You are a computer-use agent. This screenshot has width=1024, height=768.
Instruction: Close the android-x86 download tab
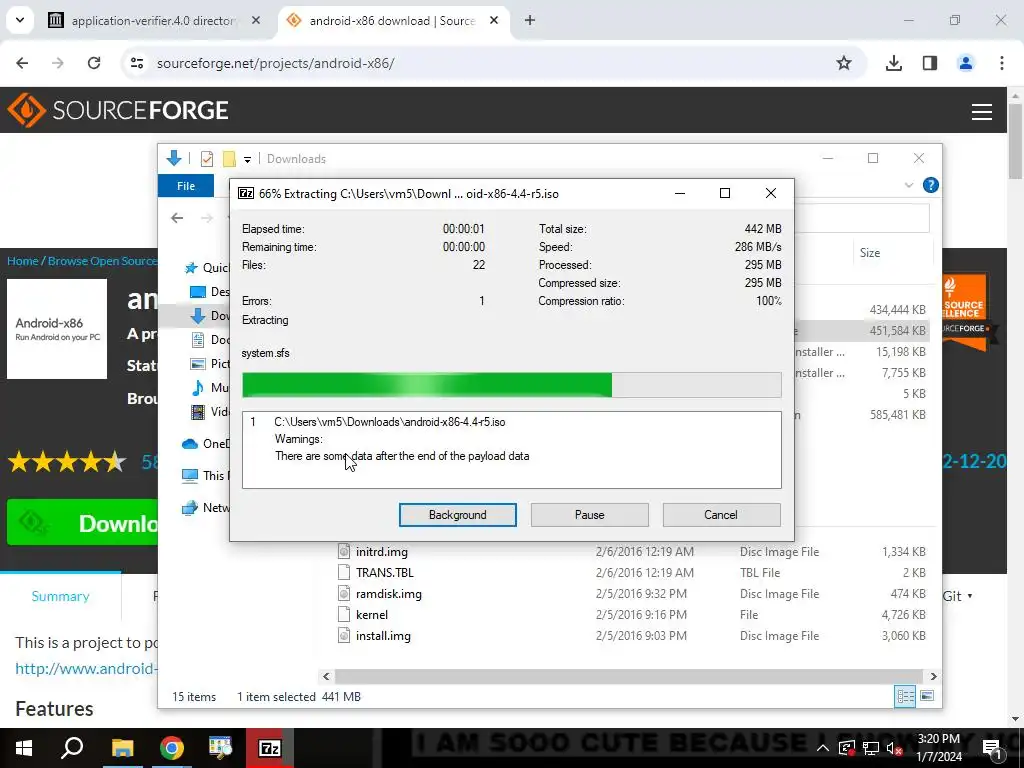pyautogui.click(x=494, y=20)
